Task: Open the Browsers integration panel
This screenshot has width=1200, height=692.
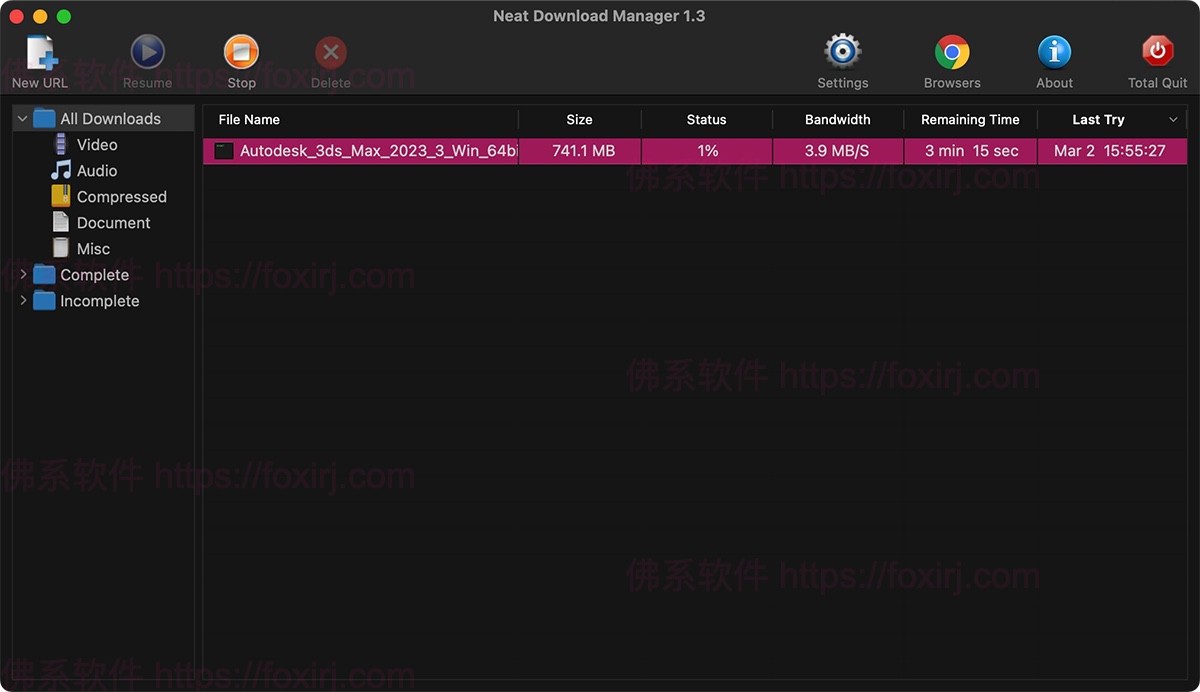Action: pyautogui.click(x=951, y=51)
